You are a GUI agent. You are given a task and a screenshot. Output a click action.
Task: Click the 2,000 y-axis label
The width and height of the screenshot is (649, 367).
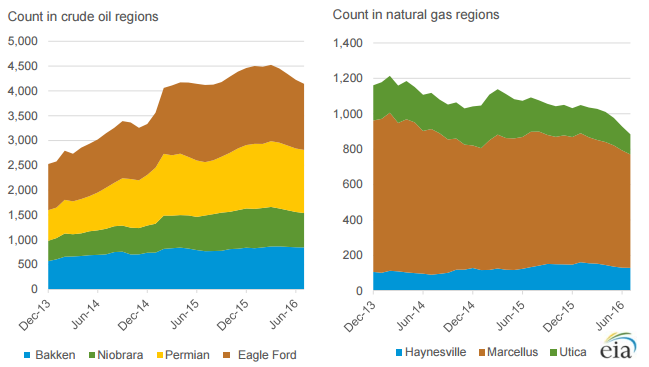(x=23, y=190)
